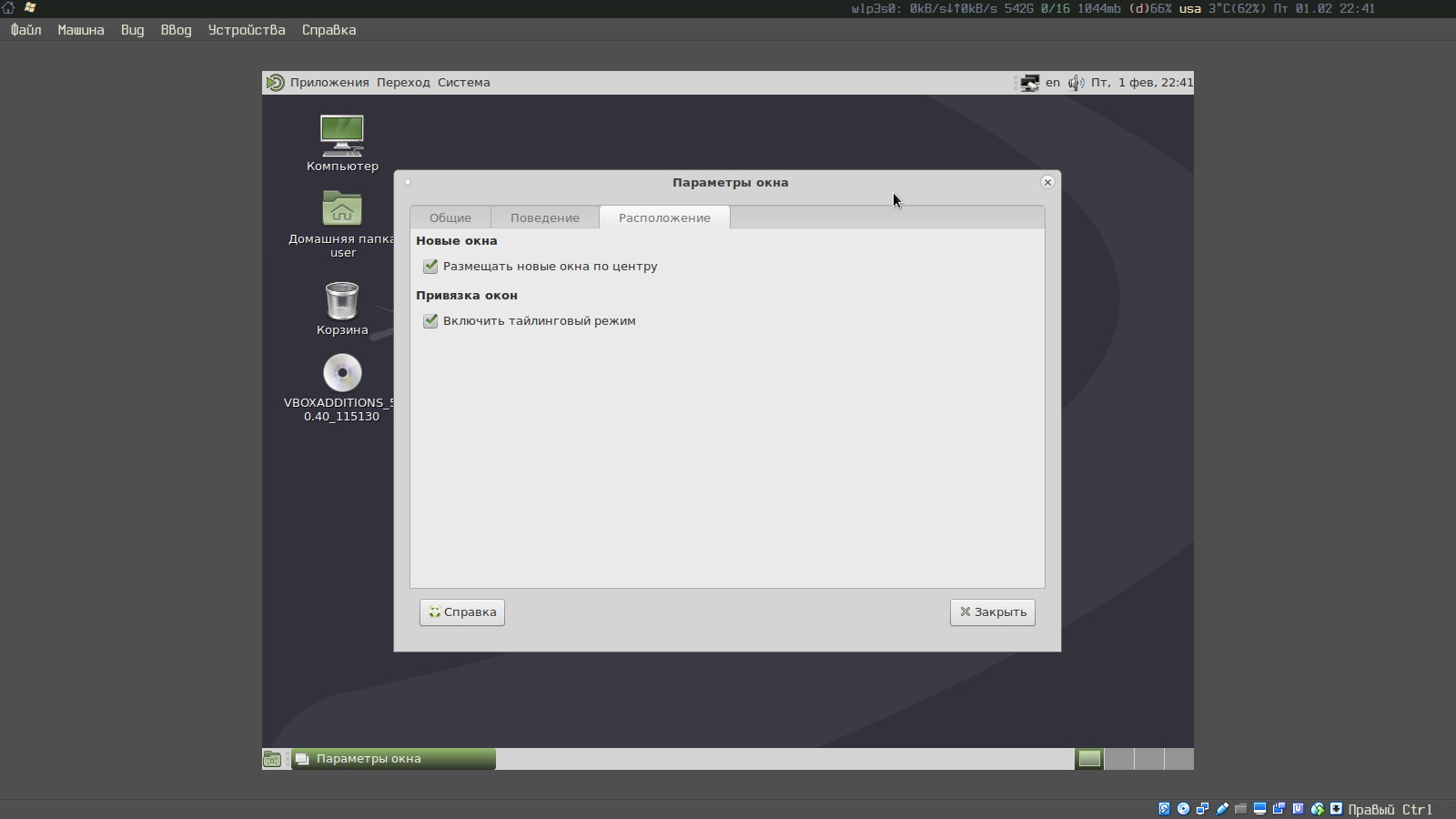Click VirtualBox network adapters status icon
The image size is (1456, 819).
[1202, 809]
